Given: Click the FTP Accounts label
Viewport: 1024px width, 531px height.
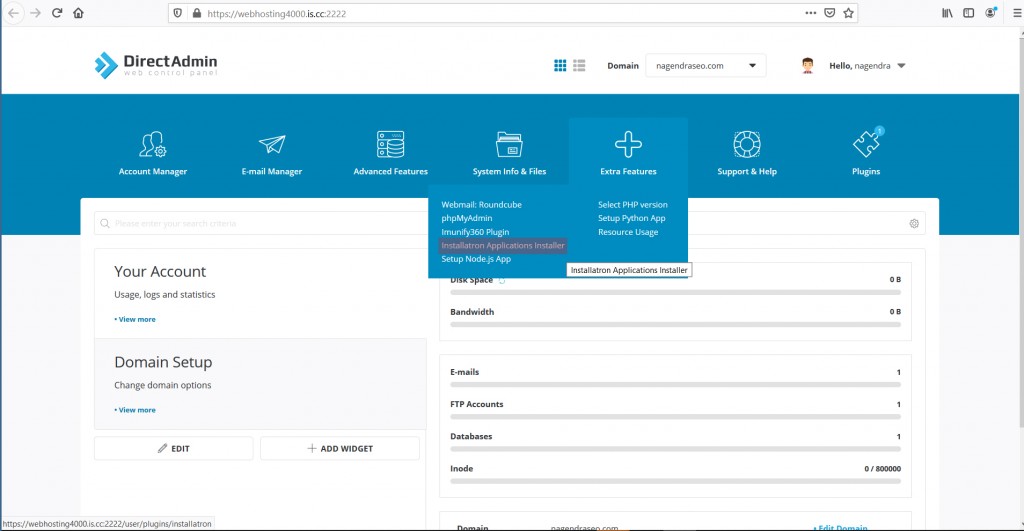Looking at the screenshot, I should click(477, 404).
